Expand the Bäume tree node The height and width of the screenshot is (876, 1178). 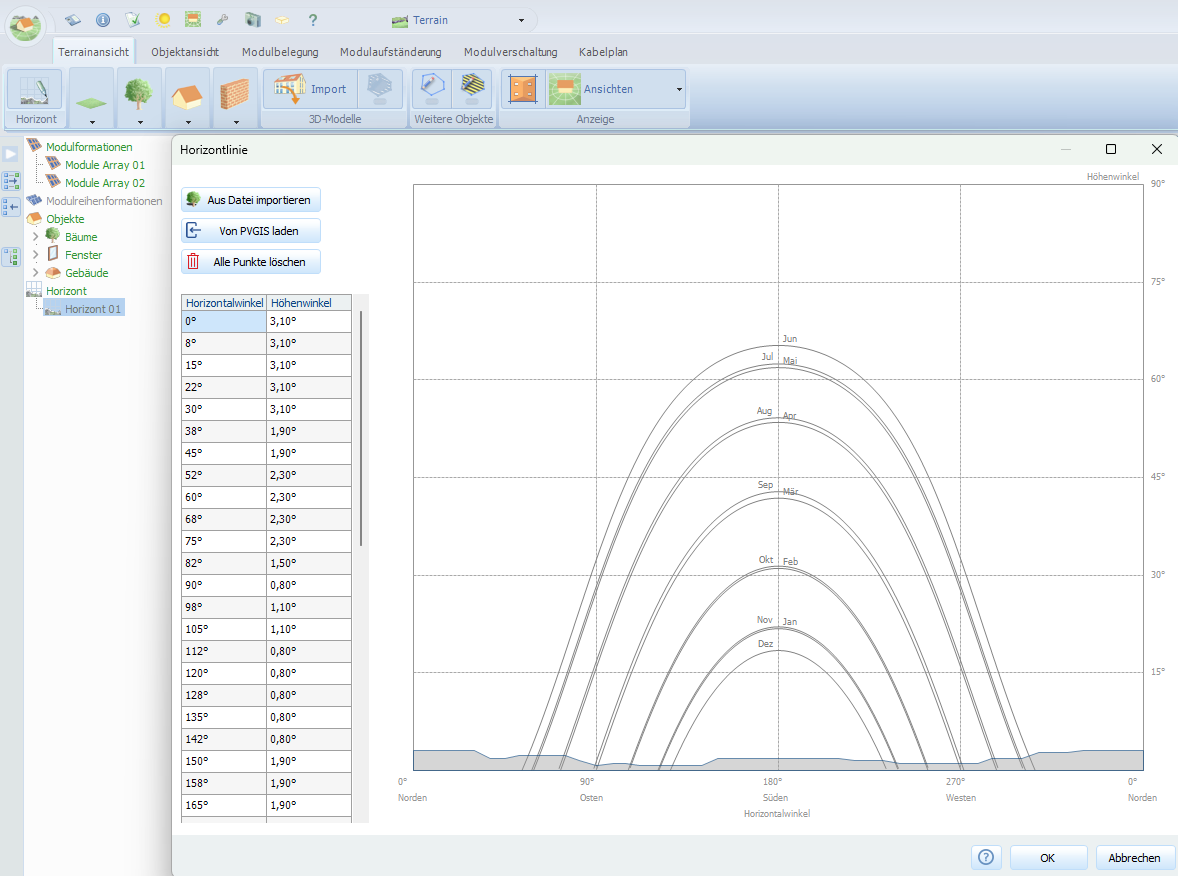tap(36, 237)
